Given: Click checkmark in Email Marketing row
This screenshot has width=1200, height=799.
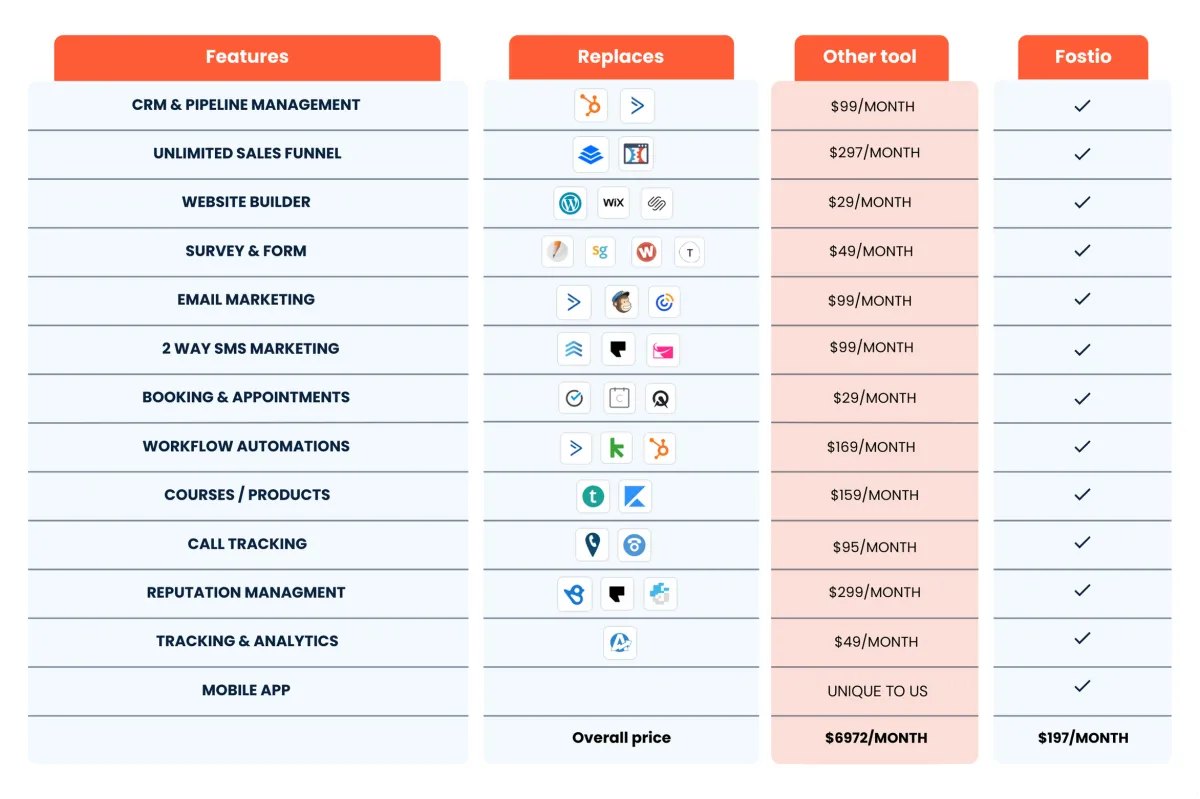Looking at the screenshot, I should pyautogui.click(x=1082, y=299).
